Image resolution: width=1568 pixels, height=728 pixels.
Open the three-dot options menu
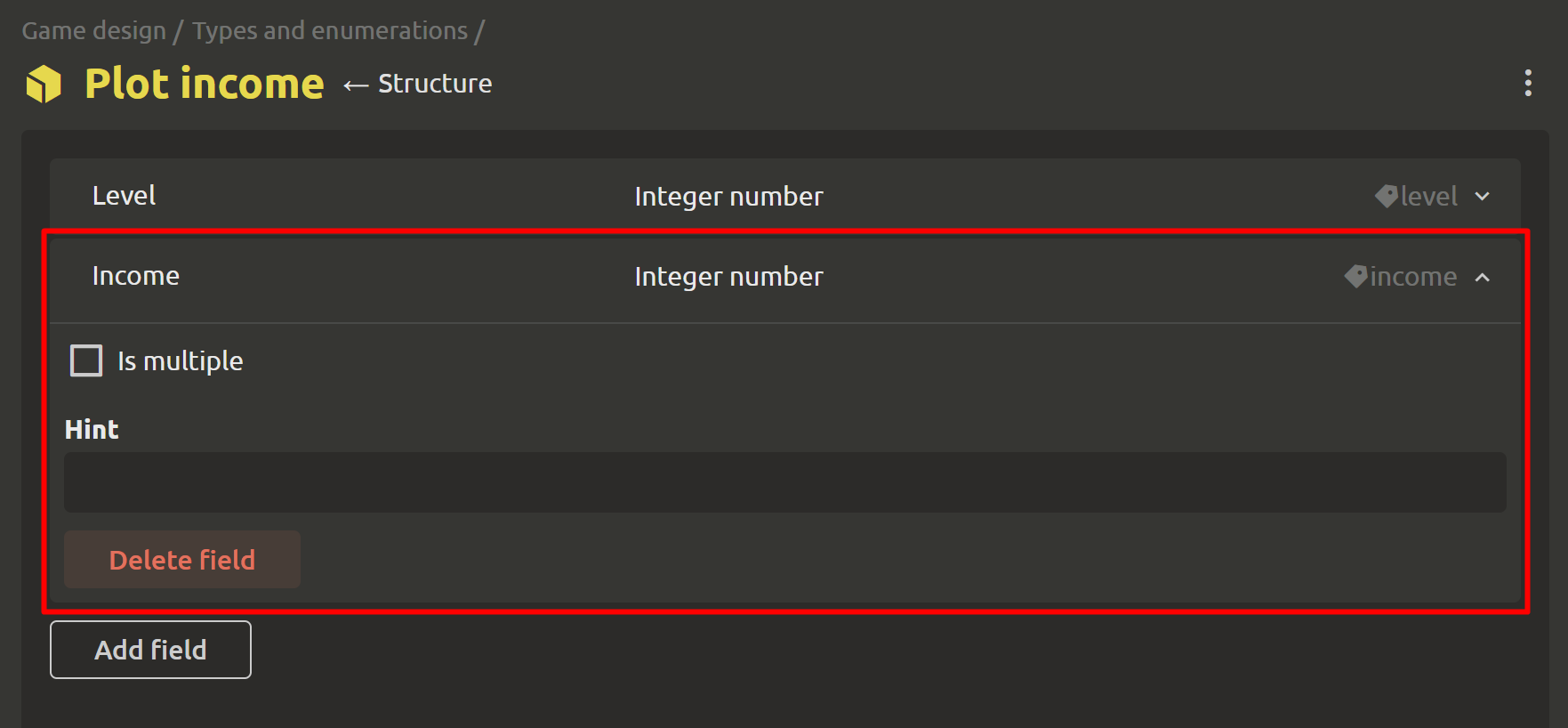(x=1528, y=83)
